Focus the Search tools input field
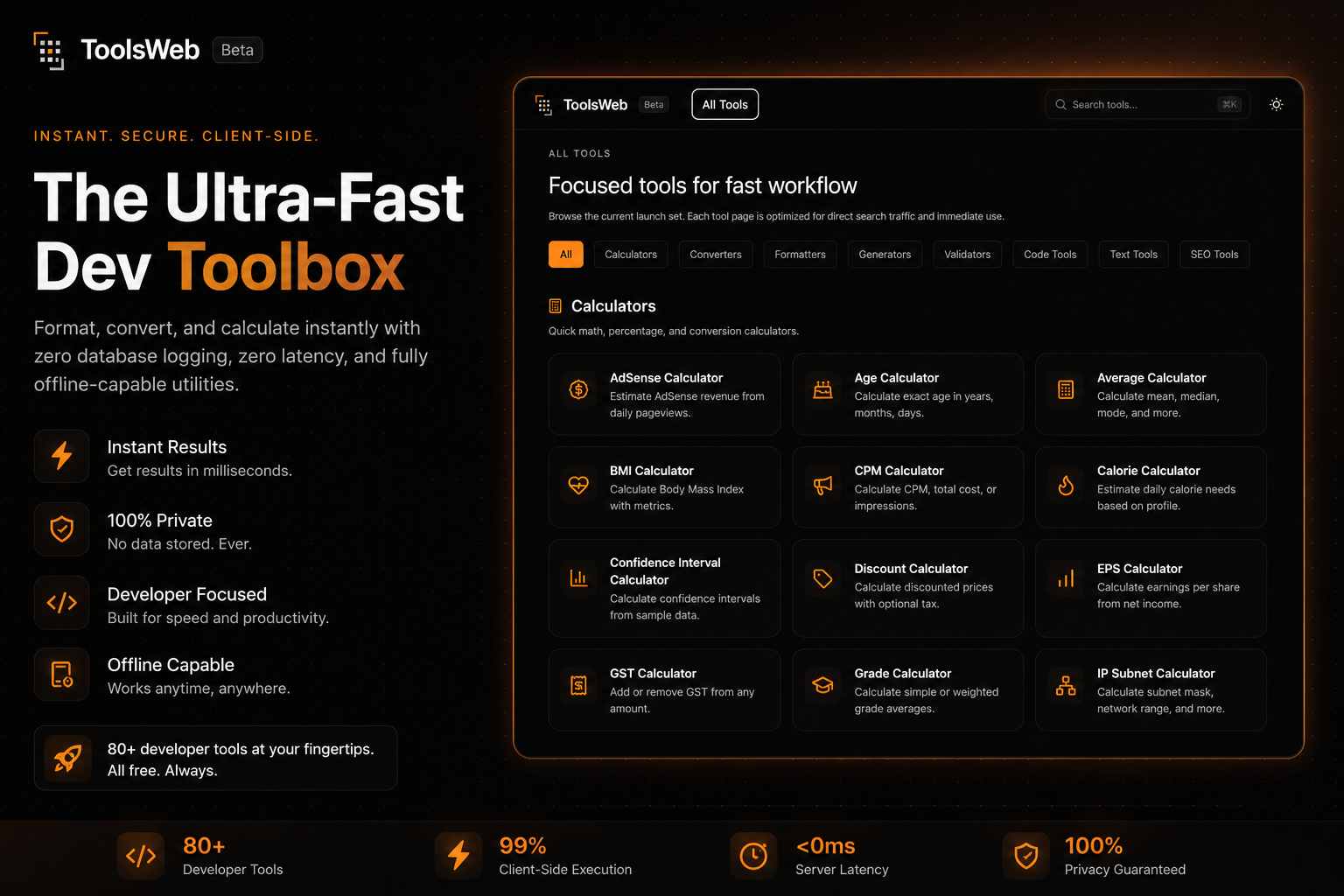This screenshot has height=896, width=1344. (x=1148, y=105)
